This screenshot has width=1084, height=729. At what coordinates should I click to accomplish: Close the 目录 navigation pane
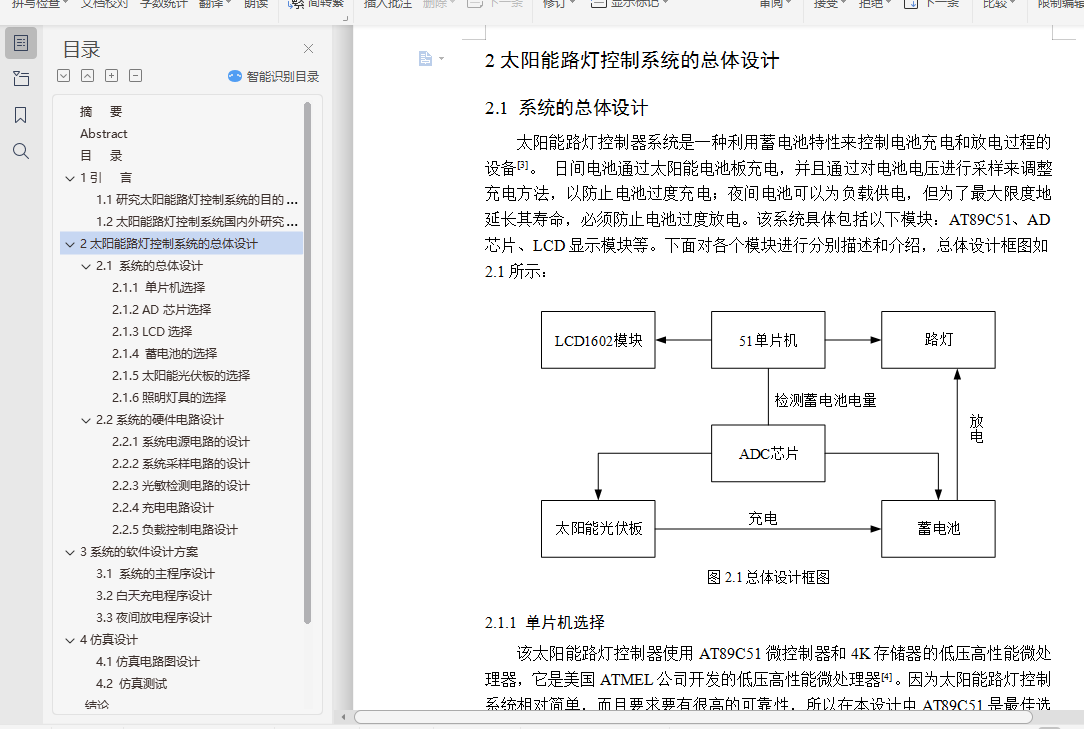(x=308, y=48)
